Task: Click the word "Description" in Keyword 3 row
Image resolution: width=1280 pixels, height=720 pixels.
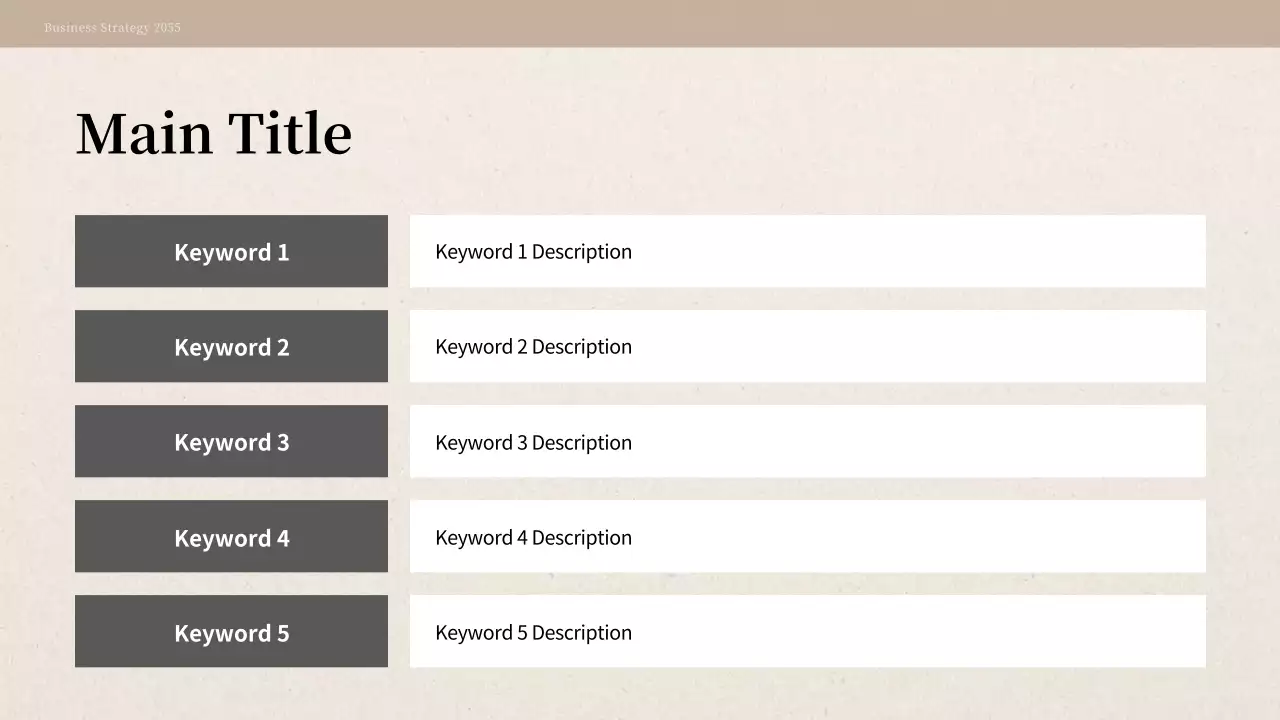Action: tap(582, 443)
